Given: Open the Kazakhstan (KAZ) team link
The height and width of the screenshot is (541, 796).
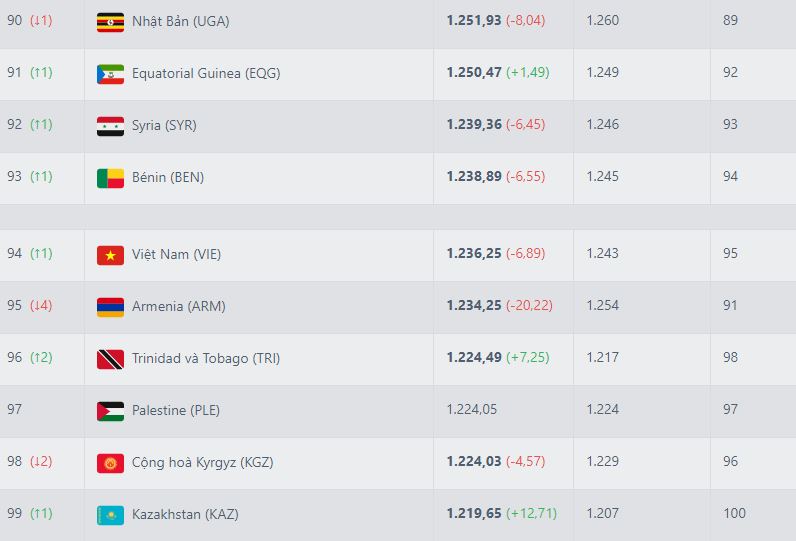Looking at the screenshot, I should (185, 514).
